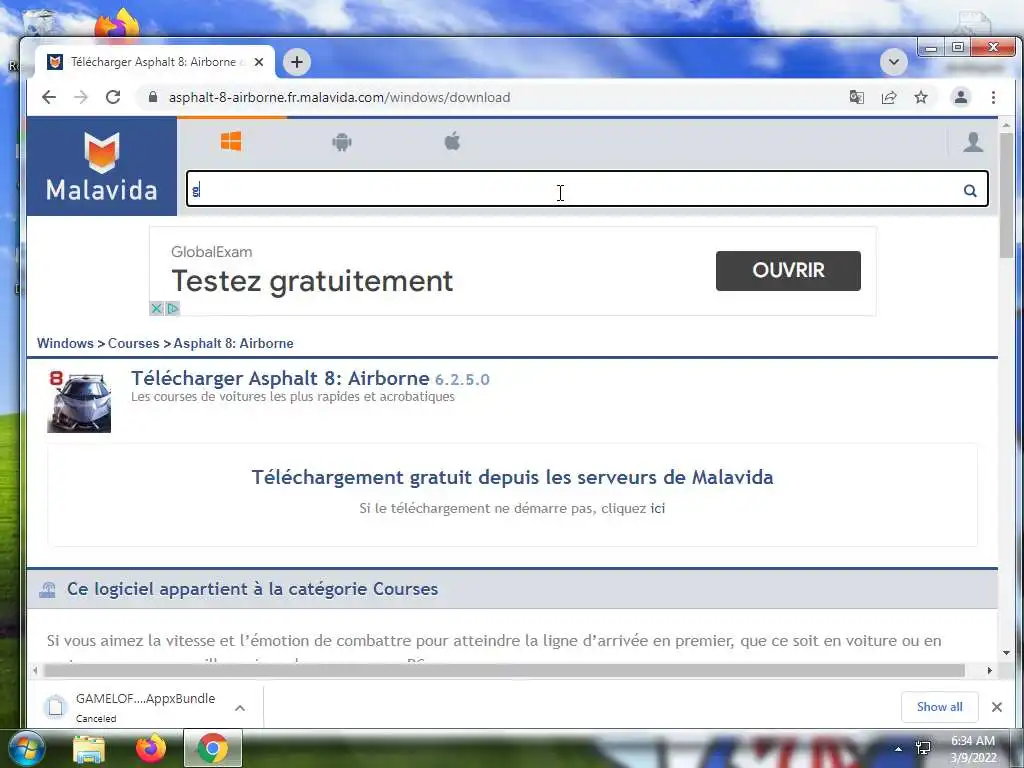The image size is (1024, 768).
Task: Click the Courses category section icon
Action: coord(48,590)
